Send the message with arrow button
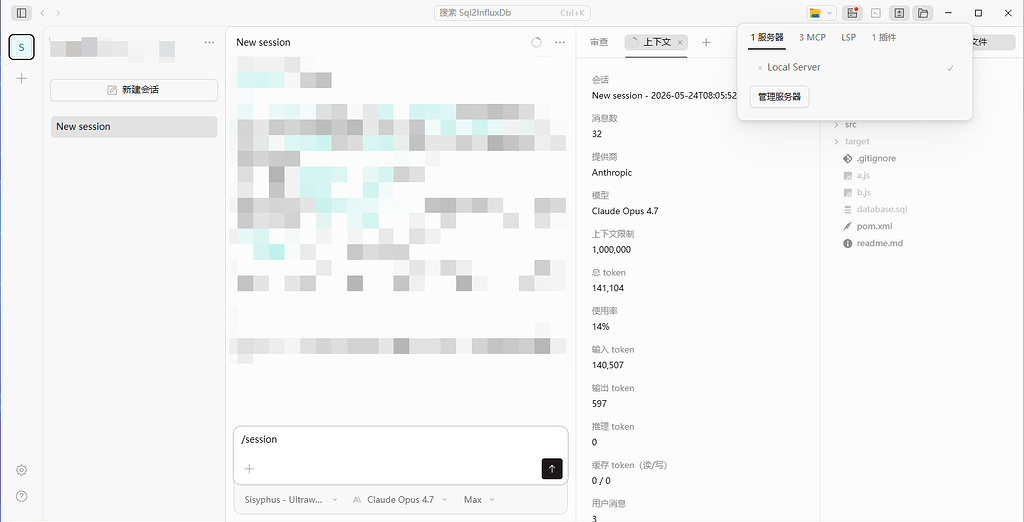The image size is (1024, 522). click(x=552, y=468)
